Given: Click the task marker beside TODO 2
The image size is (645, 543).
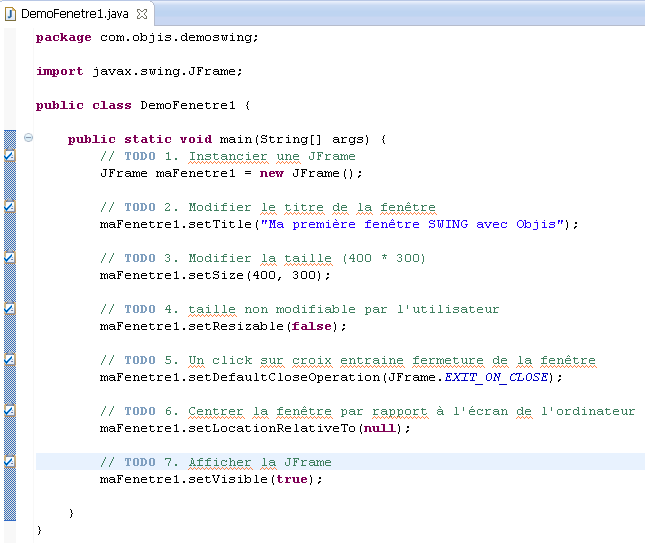Looking at the screenshot, I should tap(10, 207).
